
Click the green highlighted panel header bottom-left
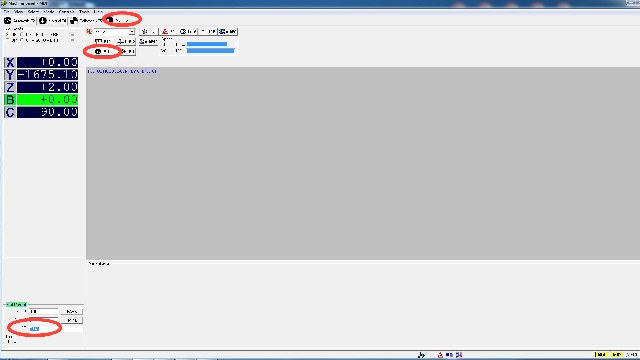click(x=16, y=304)
